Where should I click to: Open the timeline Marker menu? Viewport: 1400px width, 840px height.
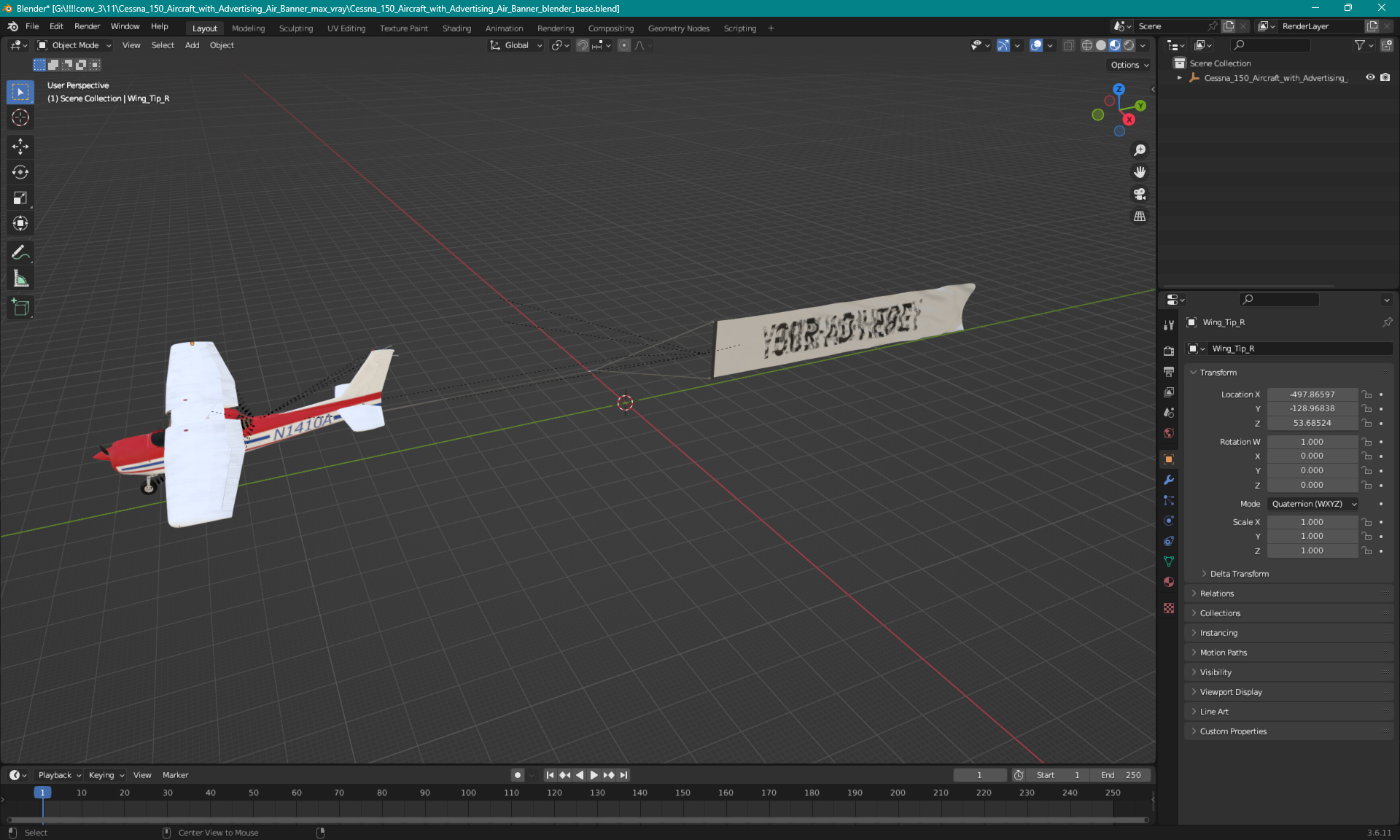175,775
